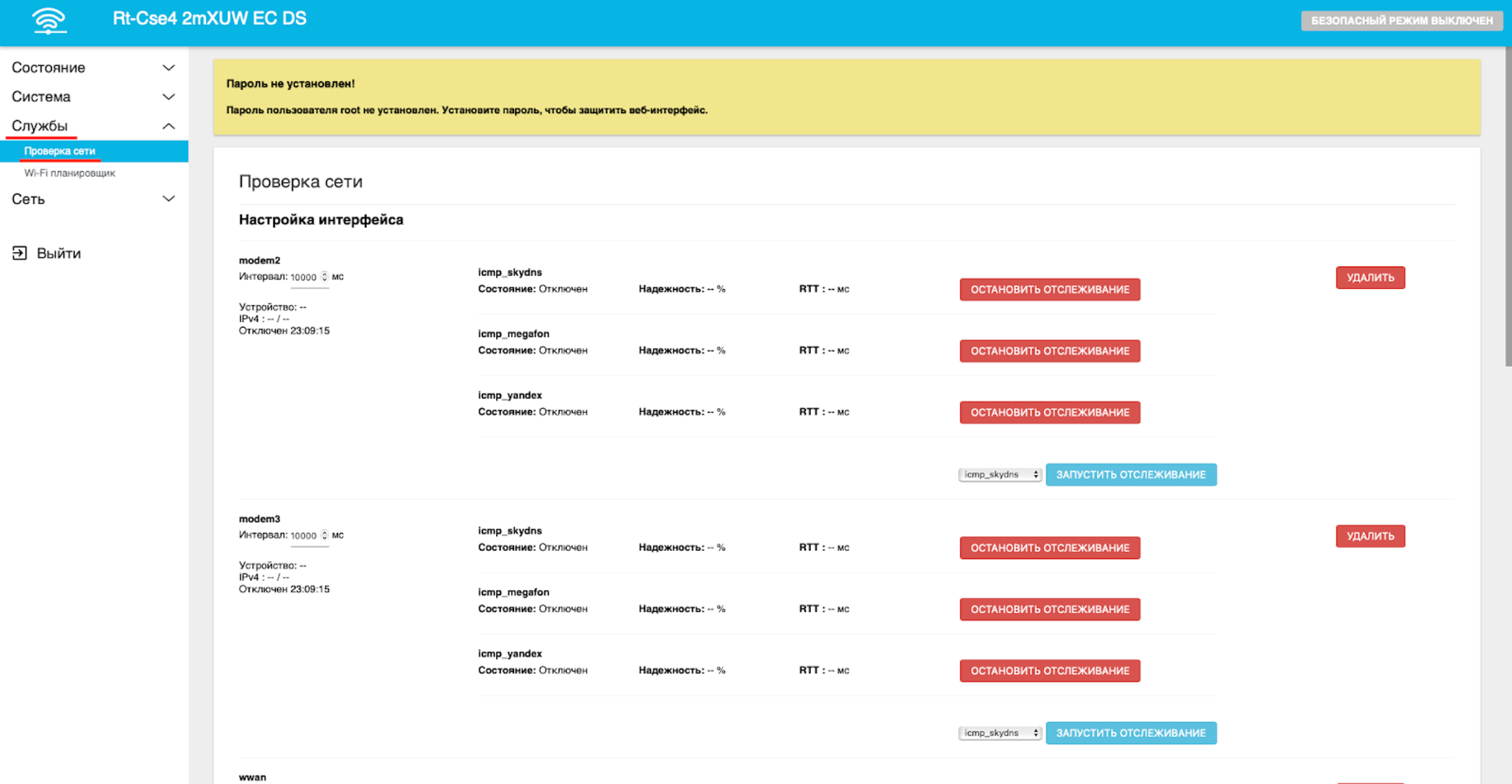Screen dimensions: 1512x784
Task: Expand the Состояние menu chevron
Action: (x=168, y=68)
